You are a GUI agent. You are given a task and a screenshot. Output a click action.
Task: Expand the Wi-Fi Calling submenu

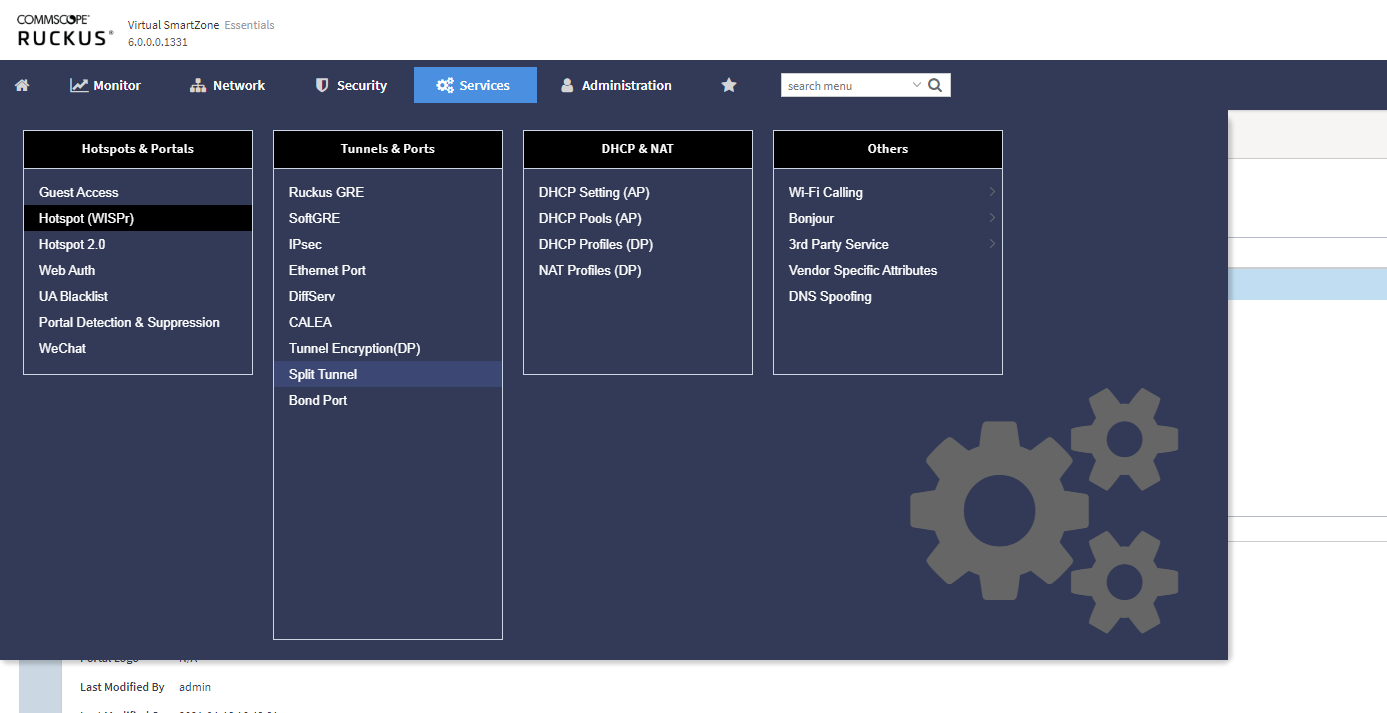tap(992, 192)
